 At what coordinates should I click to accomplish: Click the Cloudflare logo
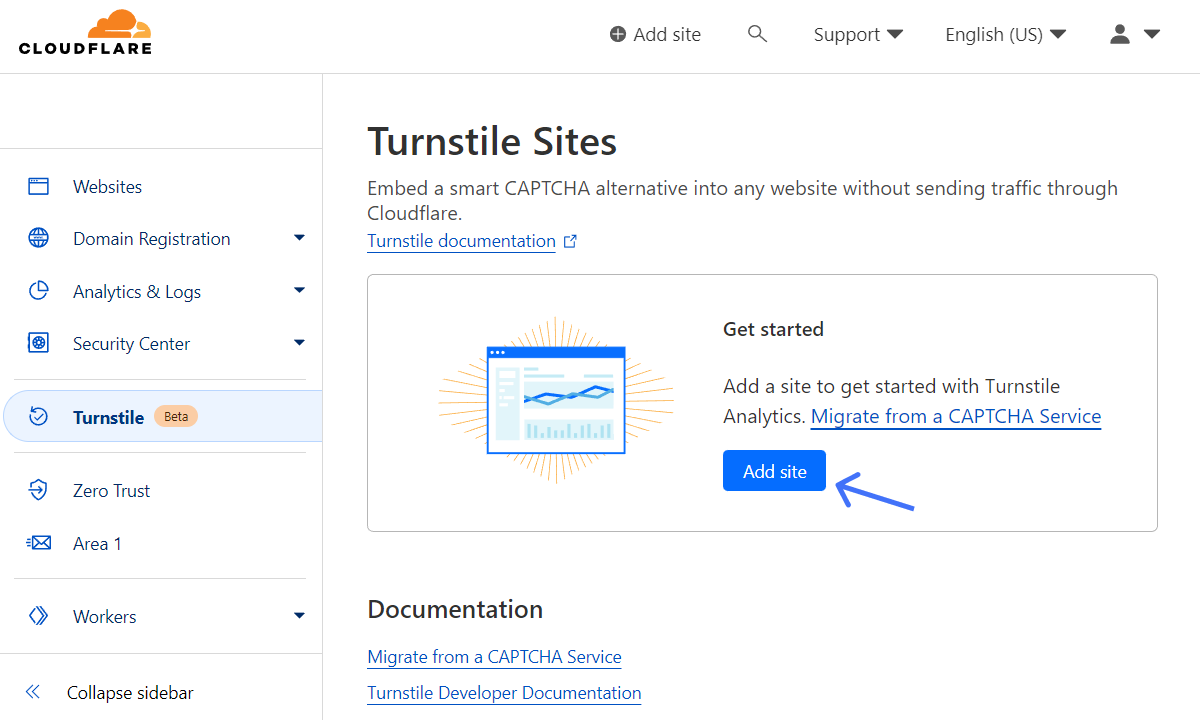point(85,31)
